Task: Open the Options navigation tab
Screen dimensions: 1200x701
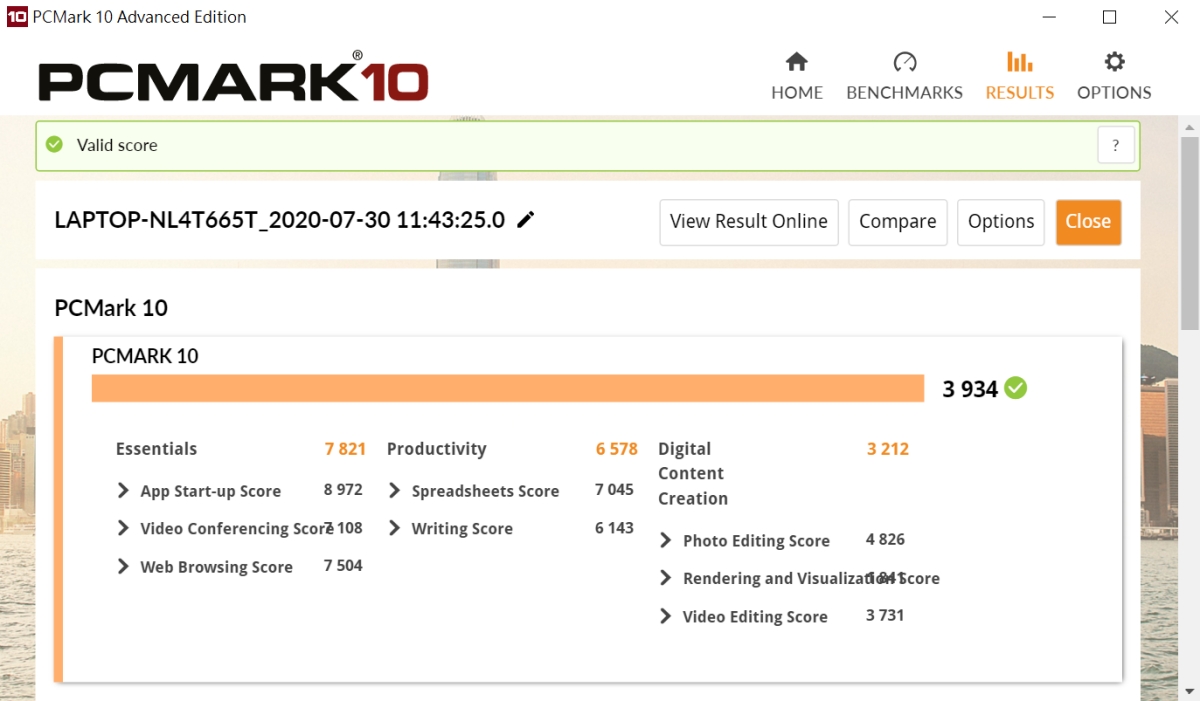Action: 1114,77
